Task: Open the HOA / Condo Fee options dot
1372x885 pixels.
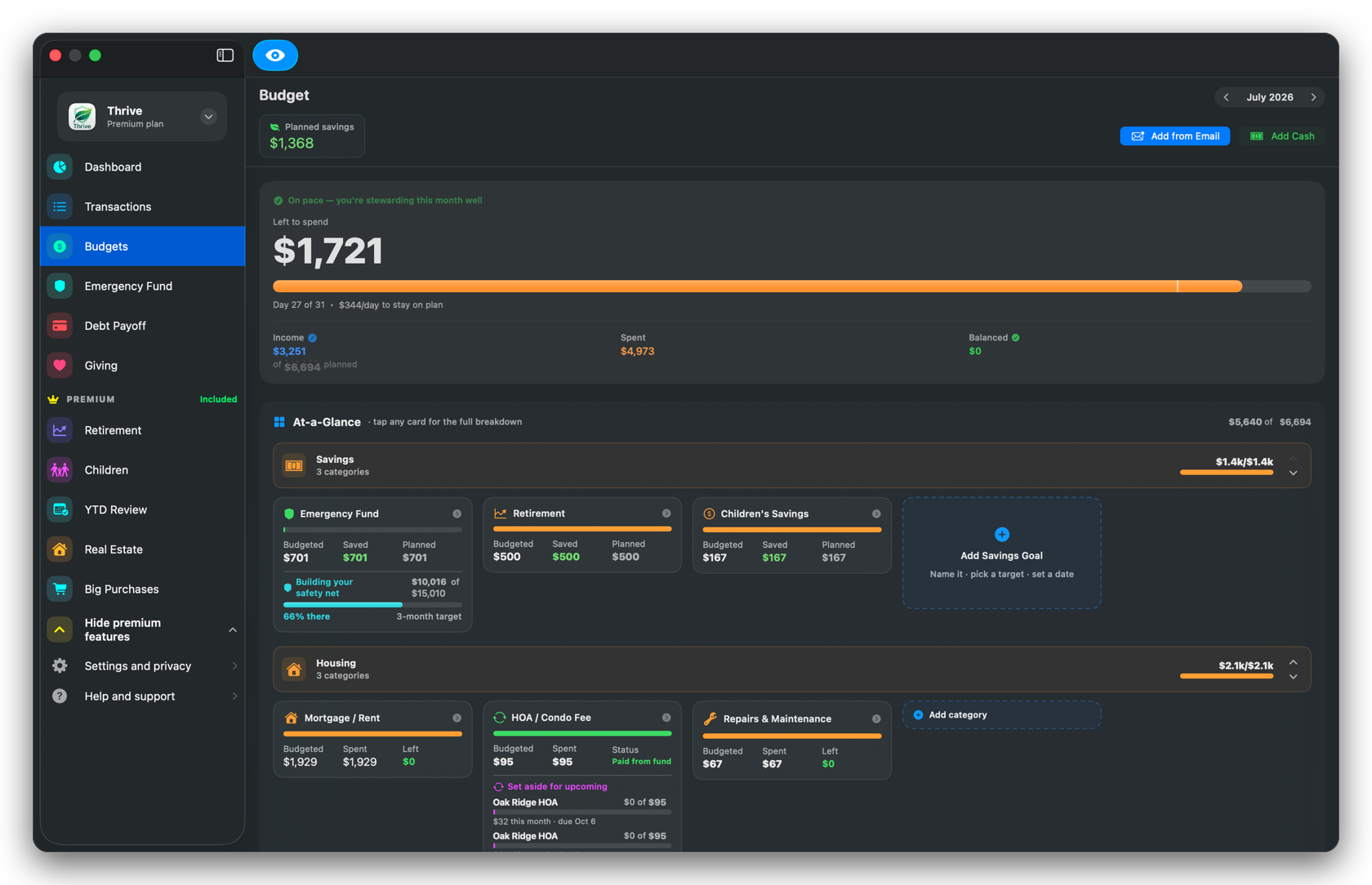Action: [x=666, y=718]
